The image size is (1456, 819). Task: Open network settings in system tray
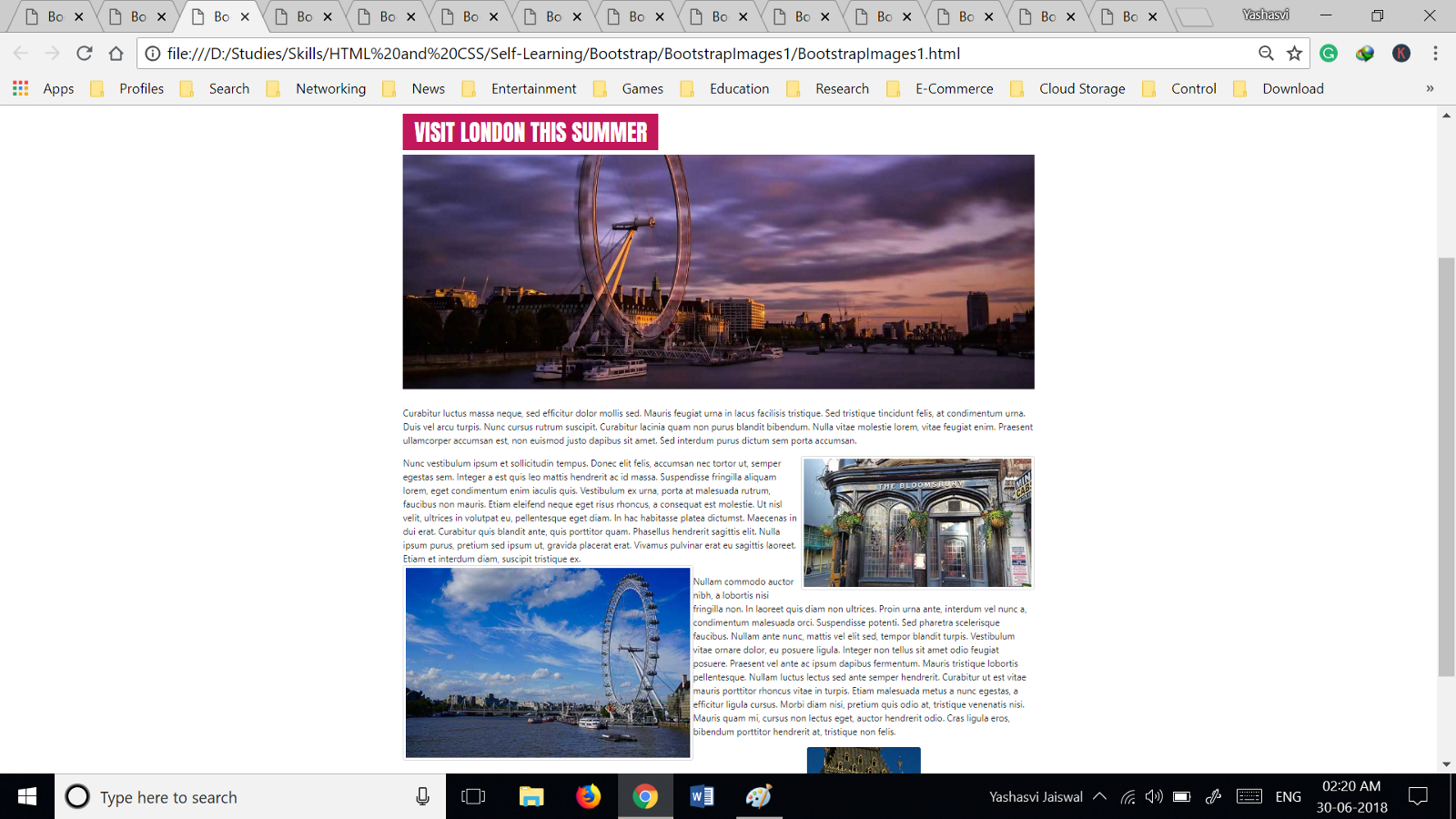click(x=1127, y=797)
